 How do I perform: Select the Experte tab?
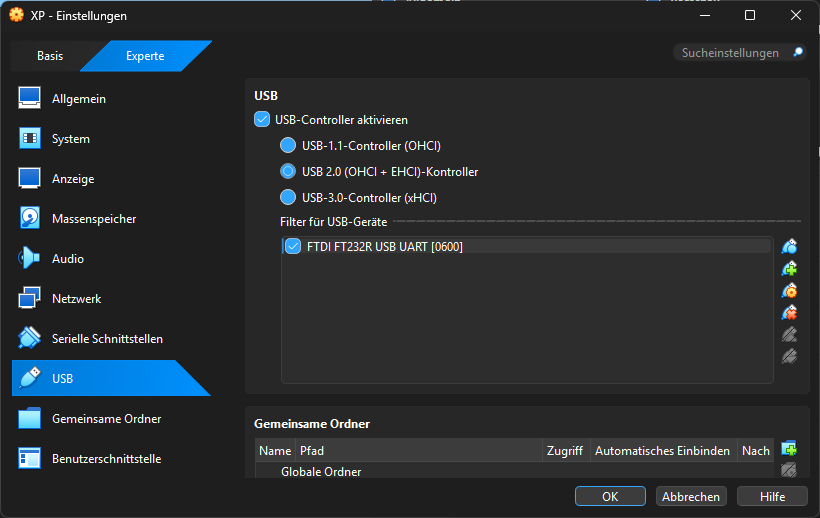[x=145, y=56]
